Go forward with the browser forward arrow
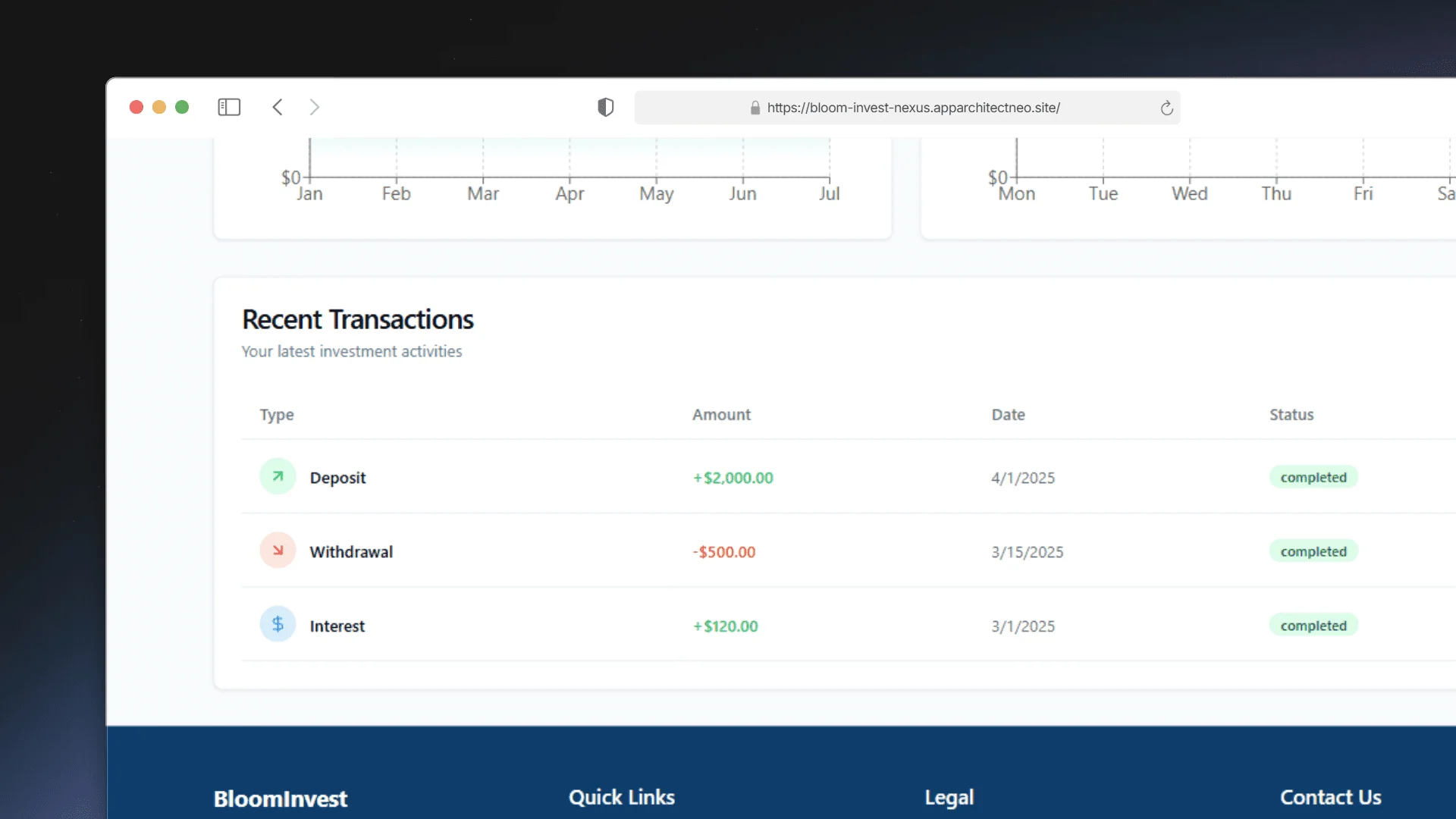This screenshot has width=1456, height=819. [314, 107]
